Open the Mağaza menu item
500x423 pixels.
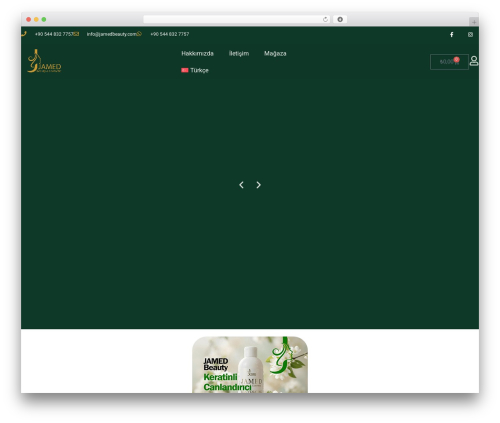point(275,54)
